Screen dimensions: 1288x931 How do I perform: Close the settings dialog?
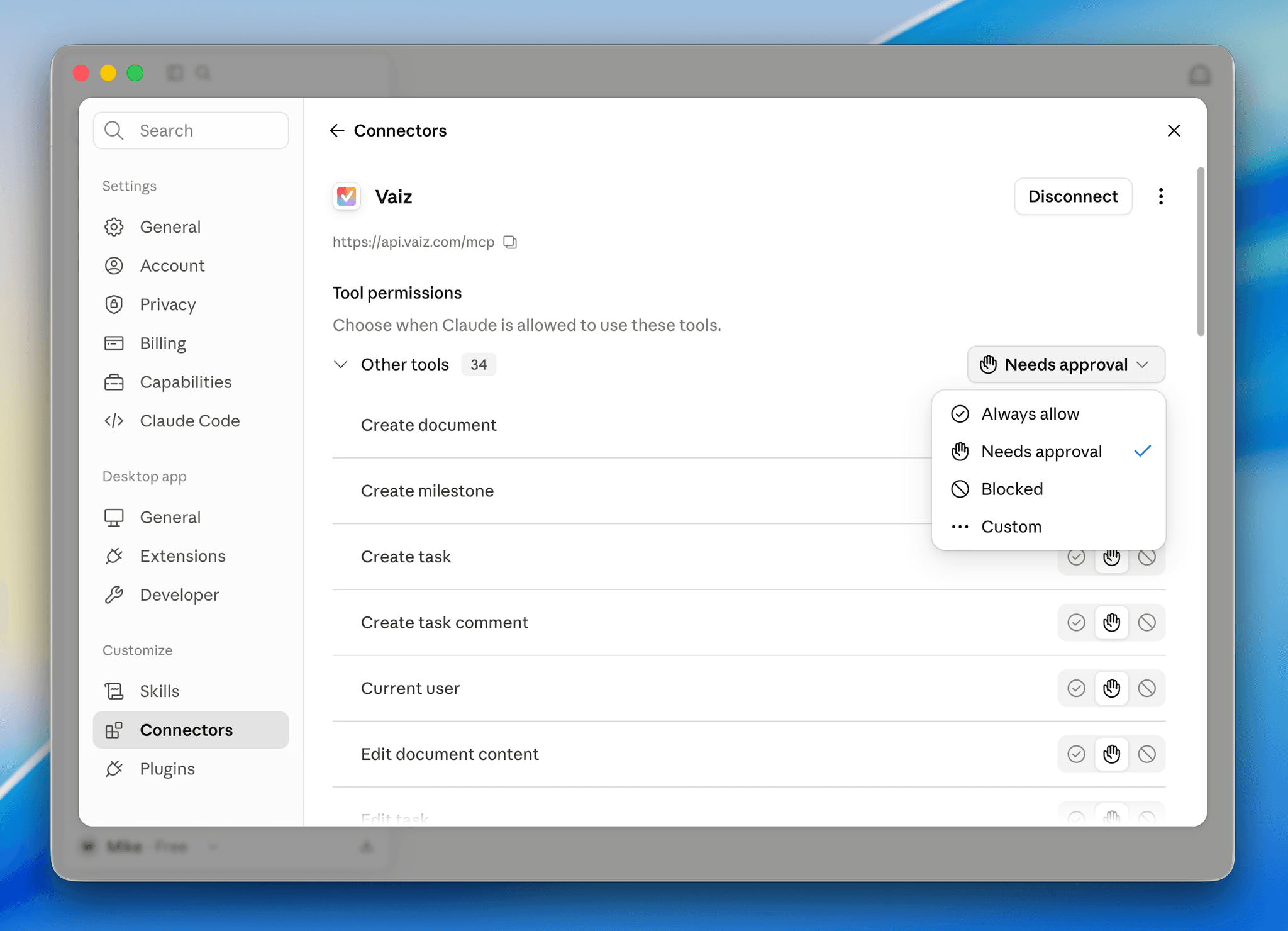(x=1174, y=130)
